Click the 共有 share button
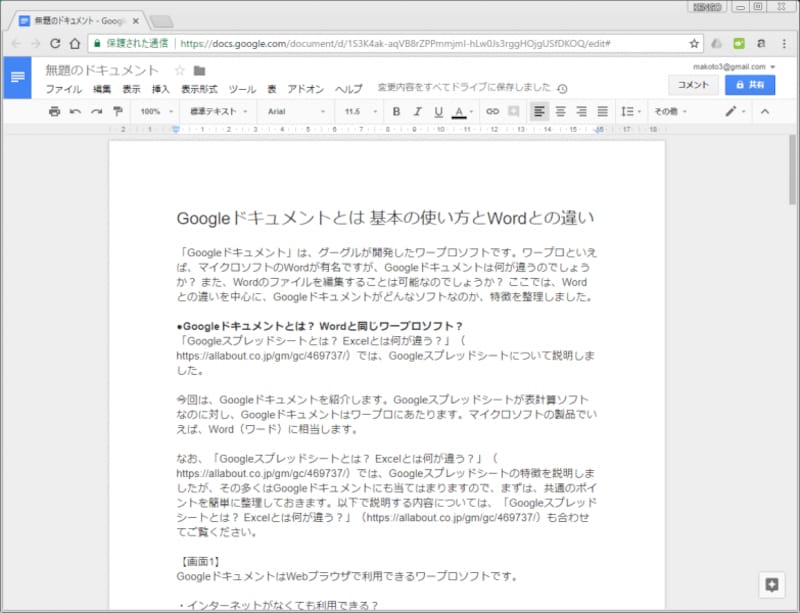This screenshot has height=613, width=800. click(749, 84)
